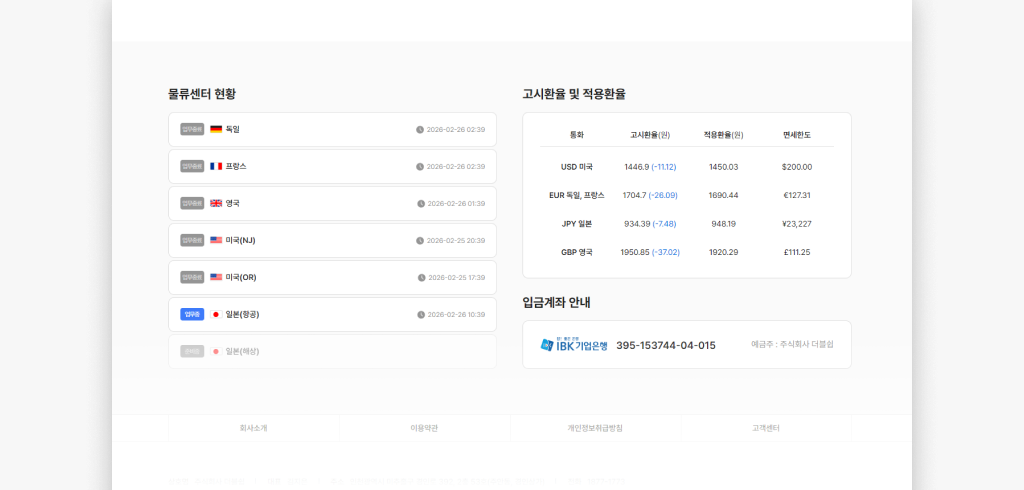Click faded status badge in 일본(해상) row

192,351
